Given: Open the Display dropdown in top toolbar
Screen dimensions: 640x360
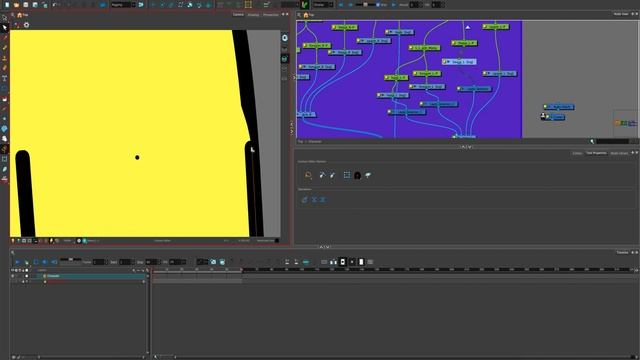Looking at the screenshot, I should pos(322,5).
